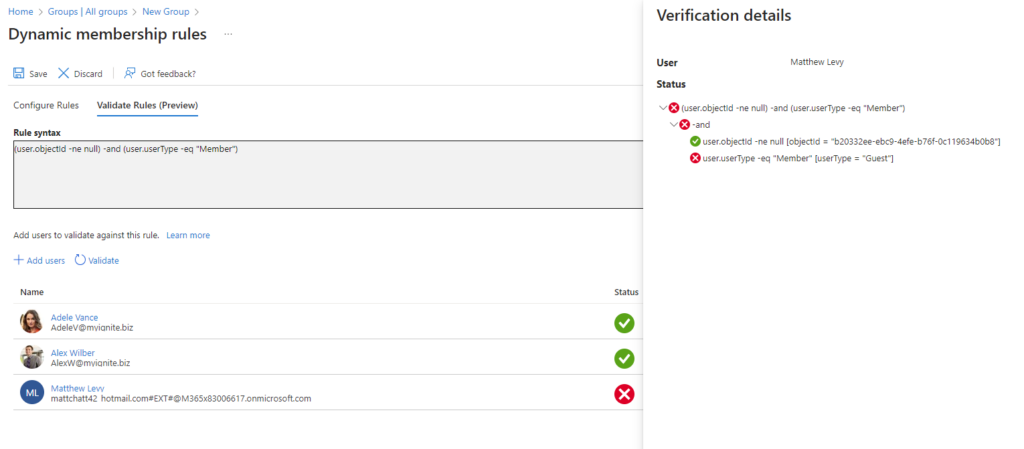This screenshot has height=449, width=1024.
Task: Open Matthew Levy user link
Action: click(77, 388)
